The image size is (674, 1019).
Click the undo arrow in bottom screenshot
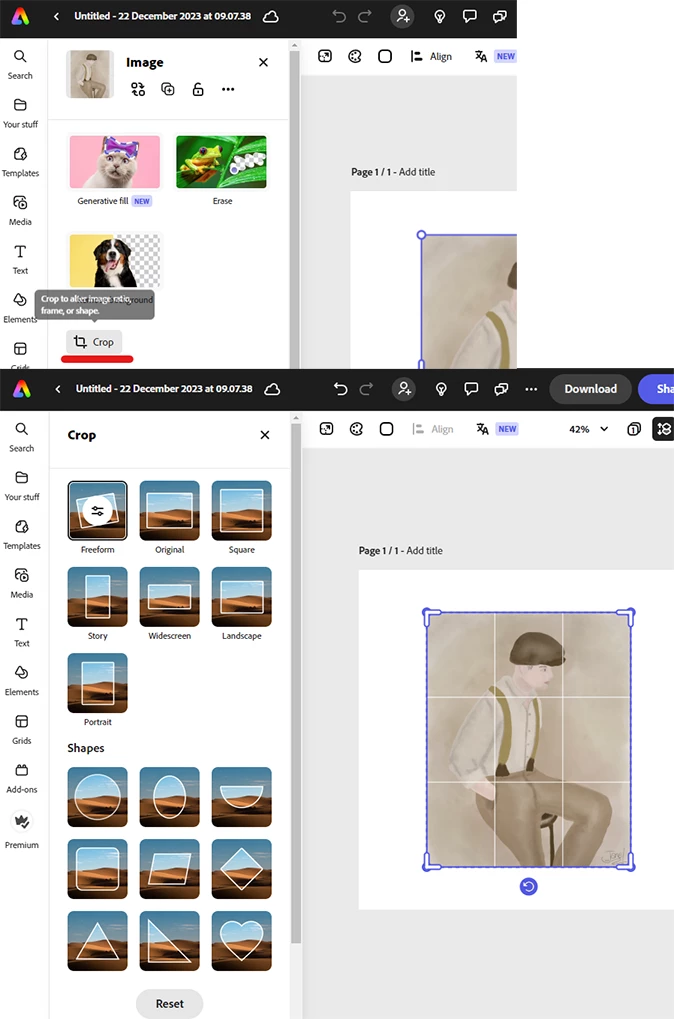340,389
